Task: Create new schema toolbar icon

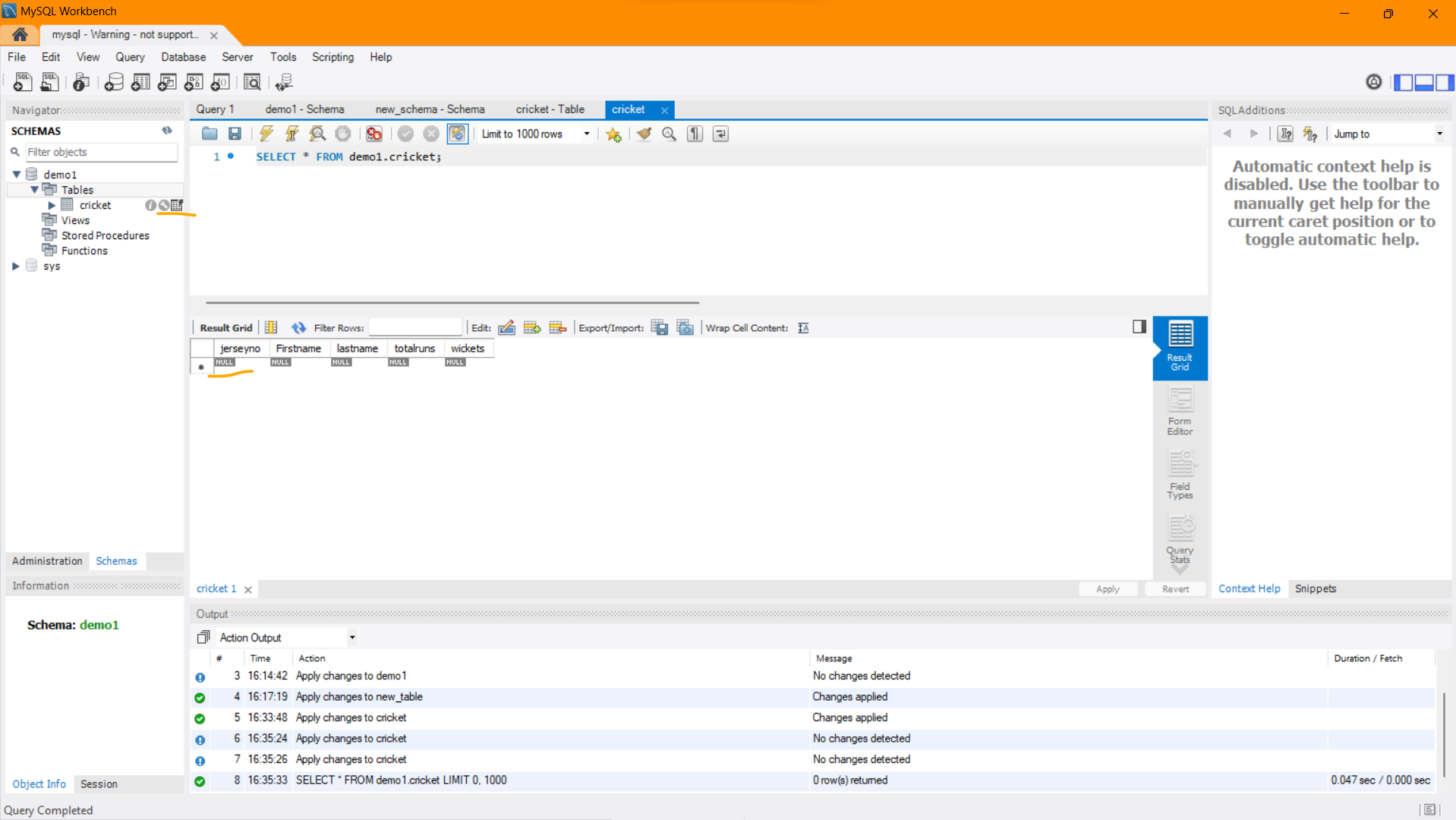Action: [x=114, y=82]
